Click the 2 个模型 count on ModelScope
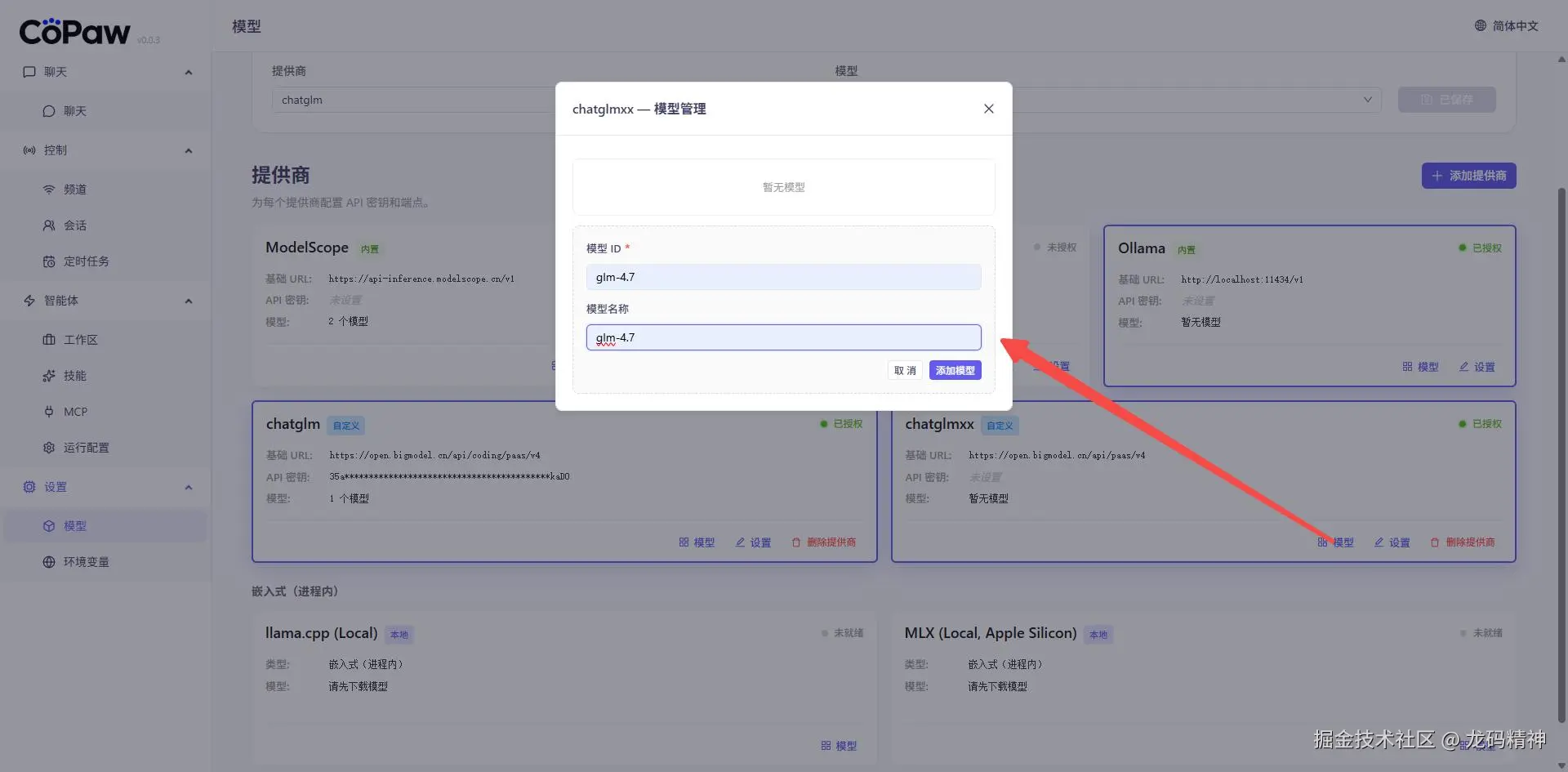The height and width of the screenshot is (772, 1568). pyautogui.click(x=349, y=321)
